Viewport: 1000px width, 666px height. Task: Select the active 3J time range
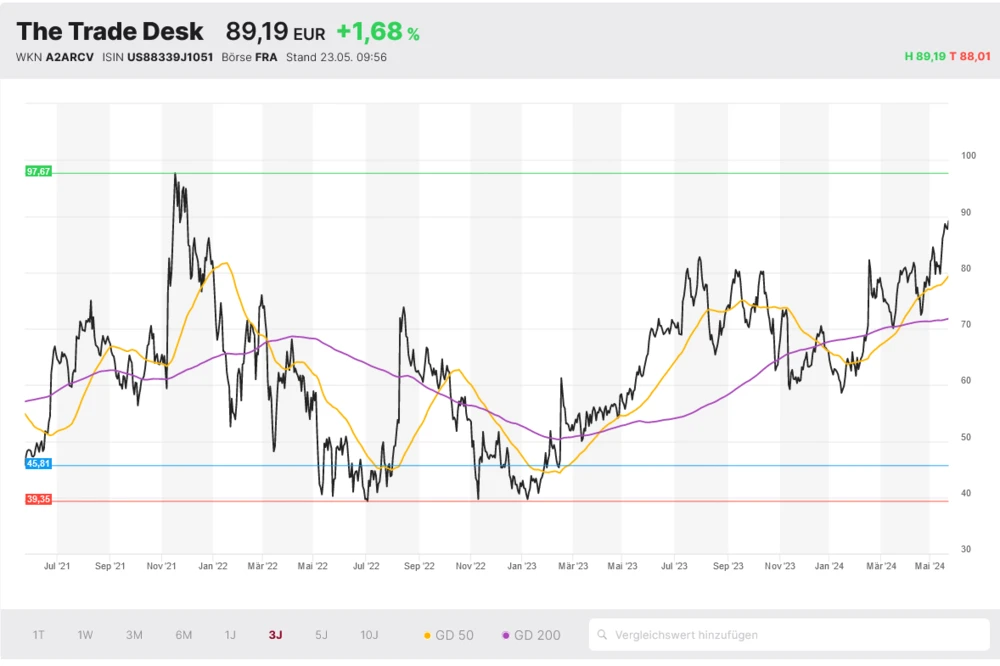click(275, 635)
